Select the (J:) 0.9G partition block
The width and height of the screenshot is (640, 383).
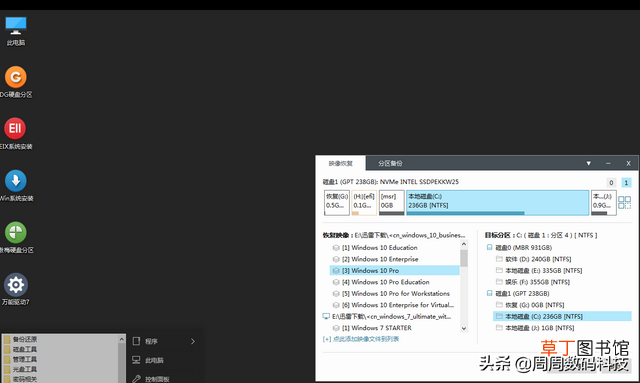tap(604, 203)
